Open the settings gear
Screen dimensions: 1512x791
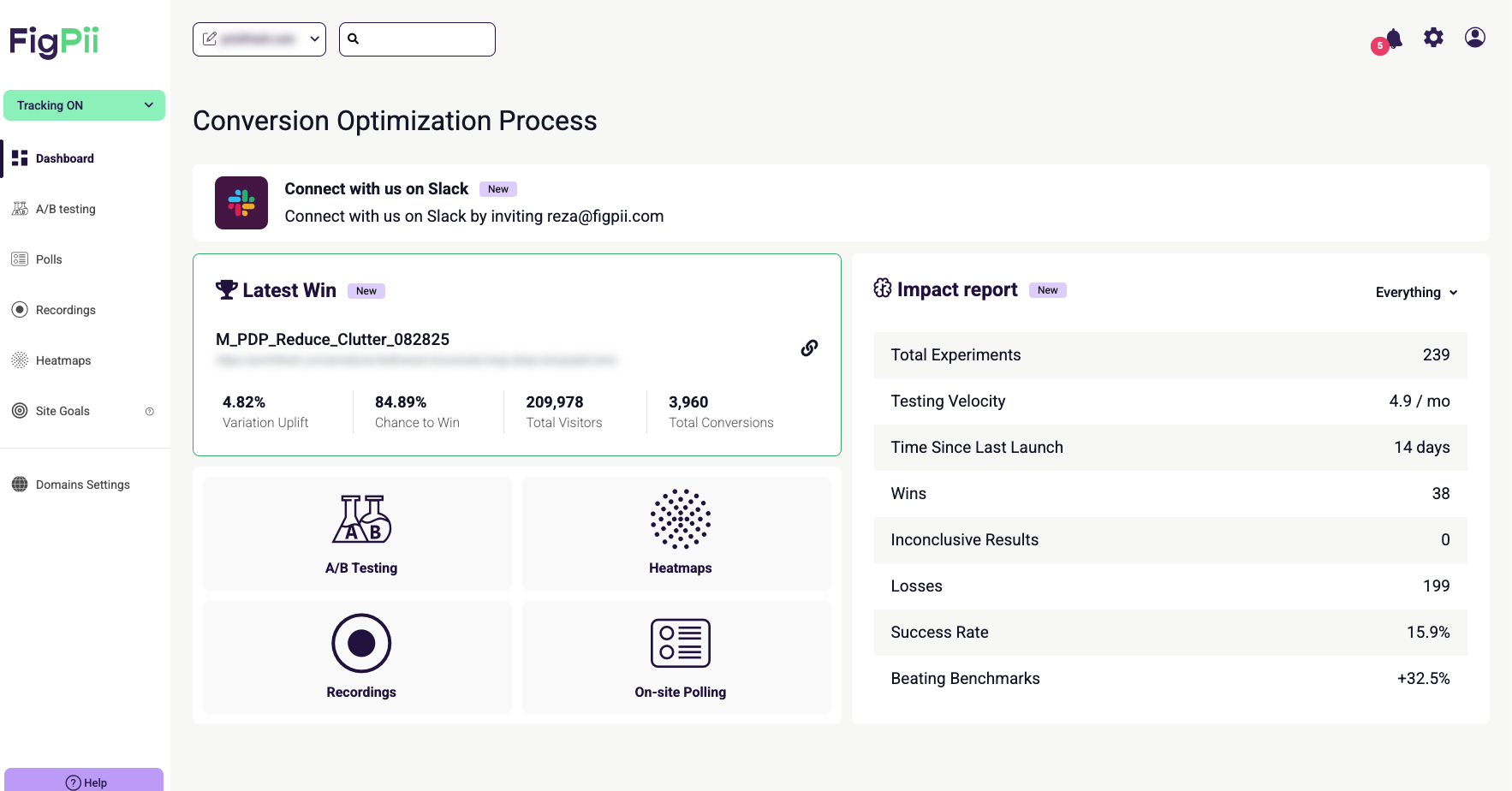pos(1433,38)
